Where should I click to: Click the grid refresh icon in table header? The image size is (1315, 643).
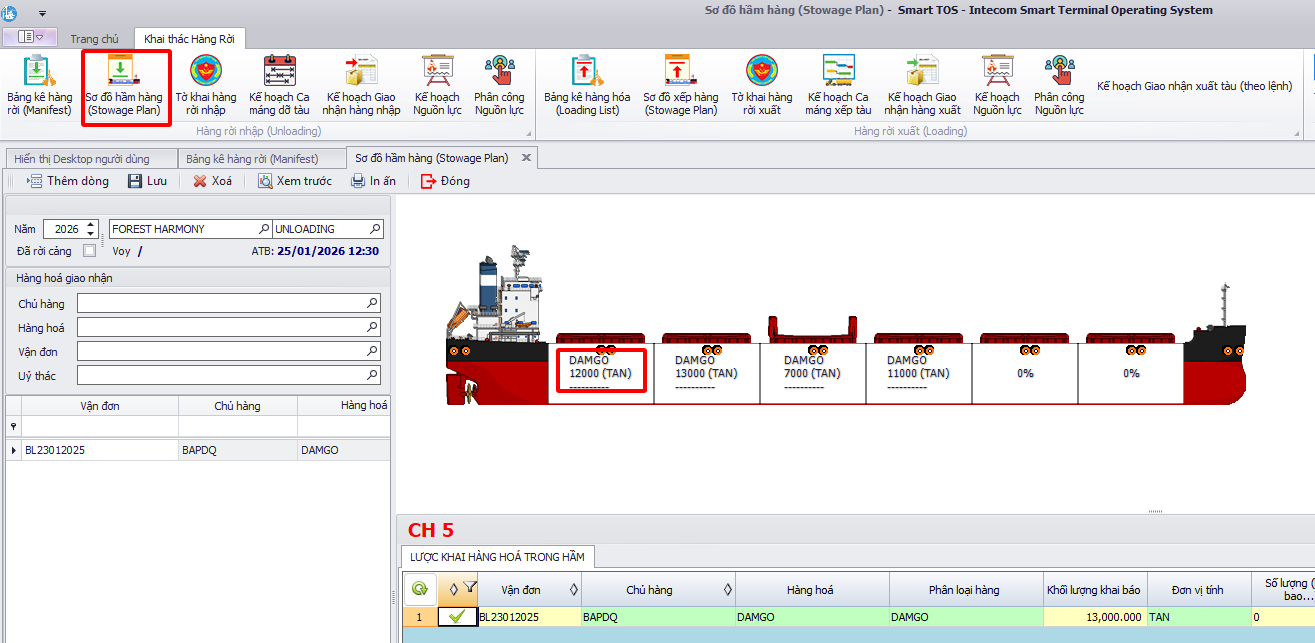point(420,589)
